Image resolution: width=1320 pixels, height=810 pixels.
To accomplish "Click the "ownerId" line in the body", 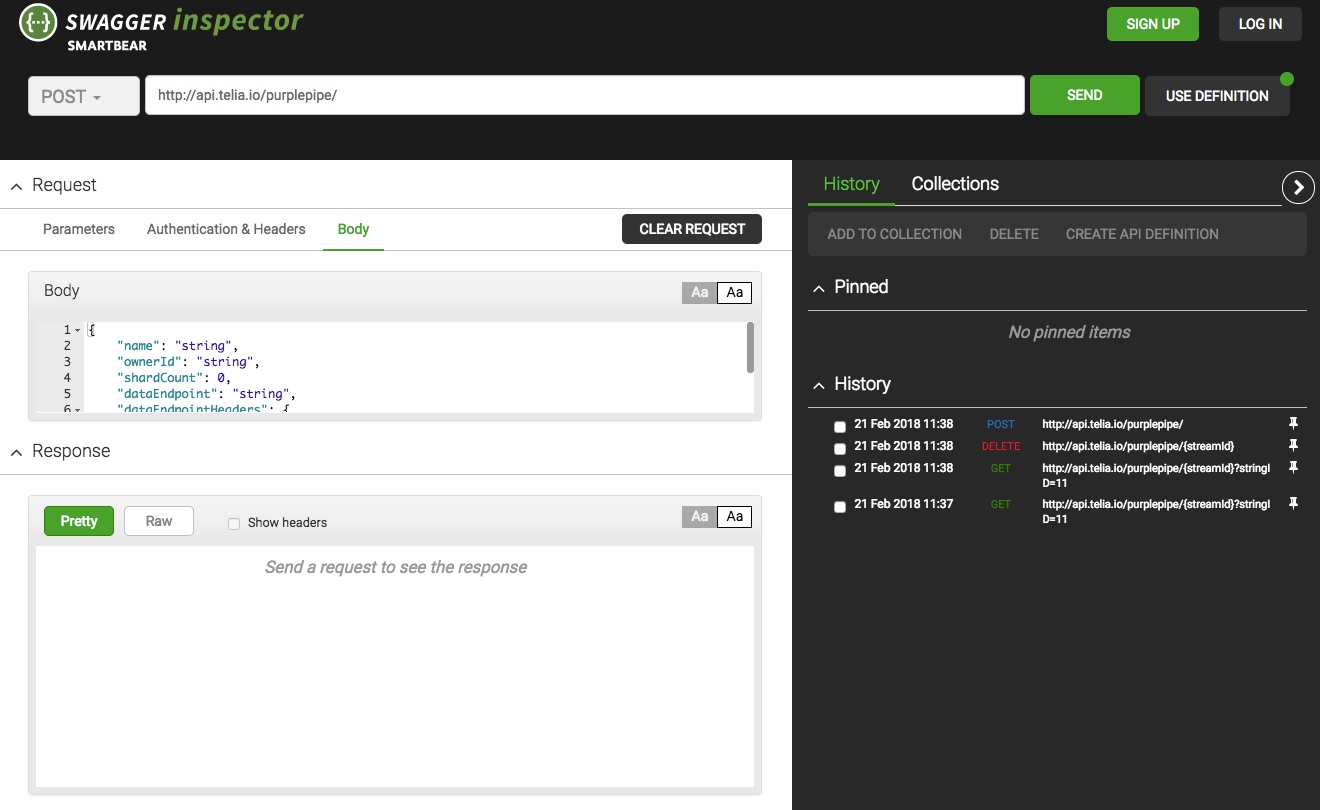I will (189, 362).
